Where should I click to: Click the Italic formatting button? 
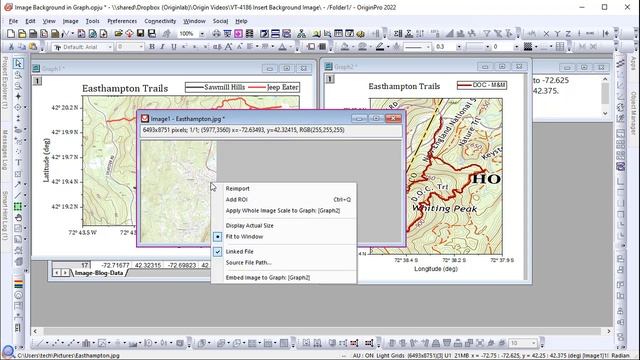point(162,47)
